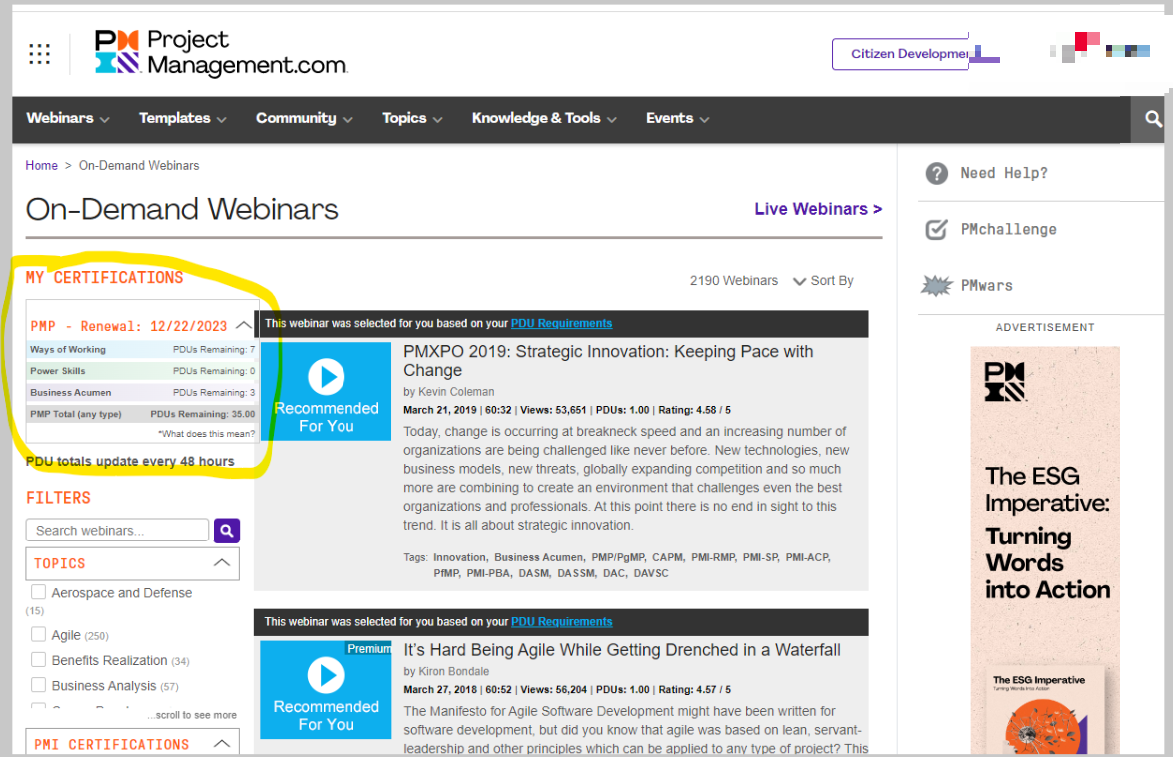
Task: Open the Sort By dropdown
Action: tap(823, 281)
